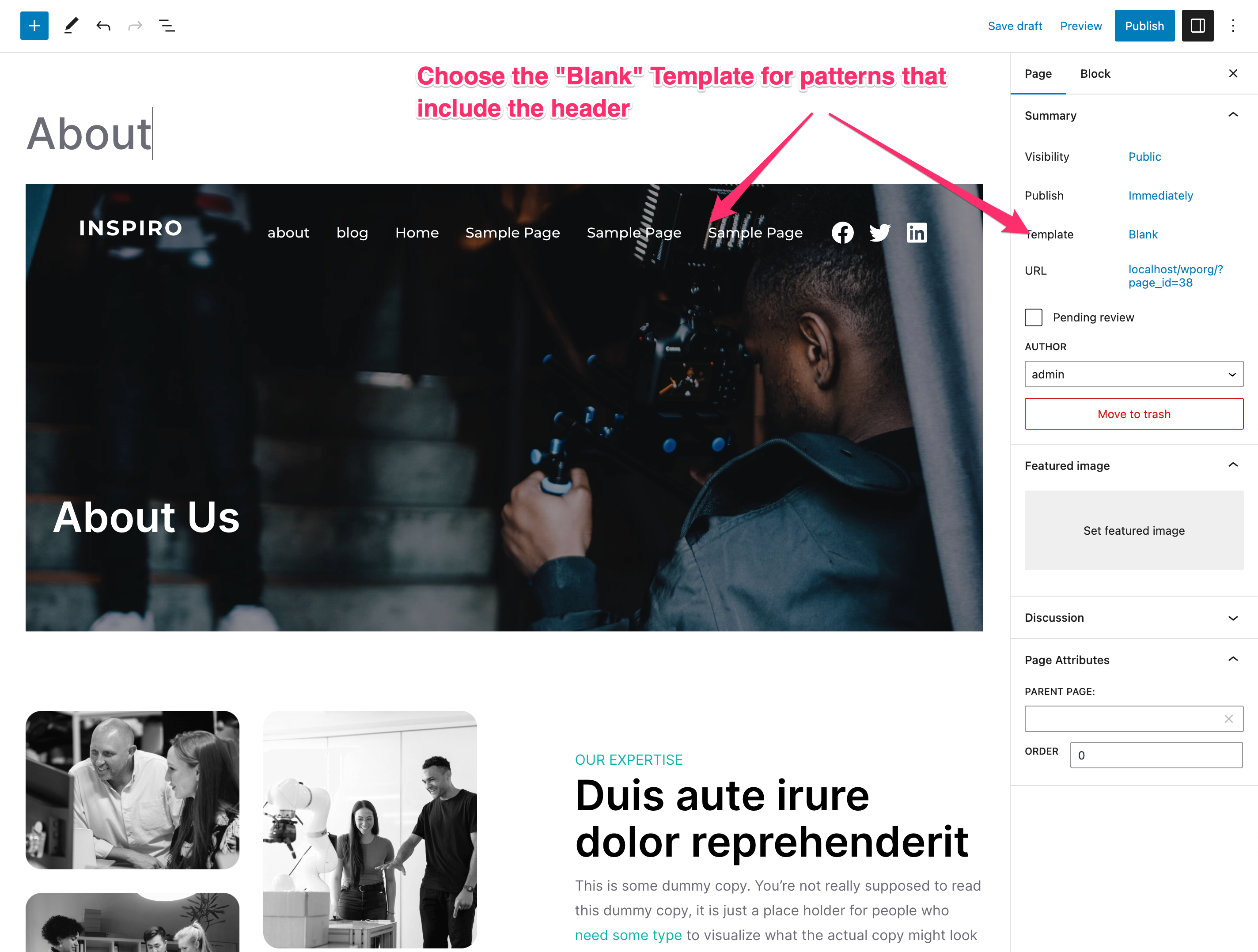Clear the Parent Page field

(x=1228, y=719)
